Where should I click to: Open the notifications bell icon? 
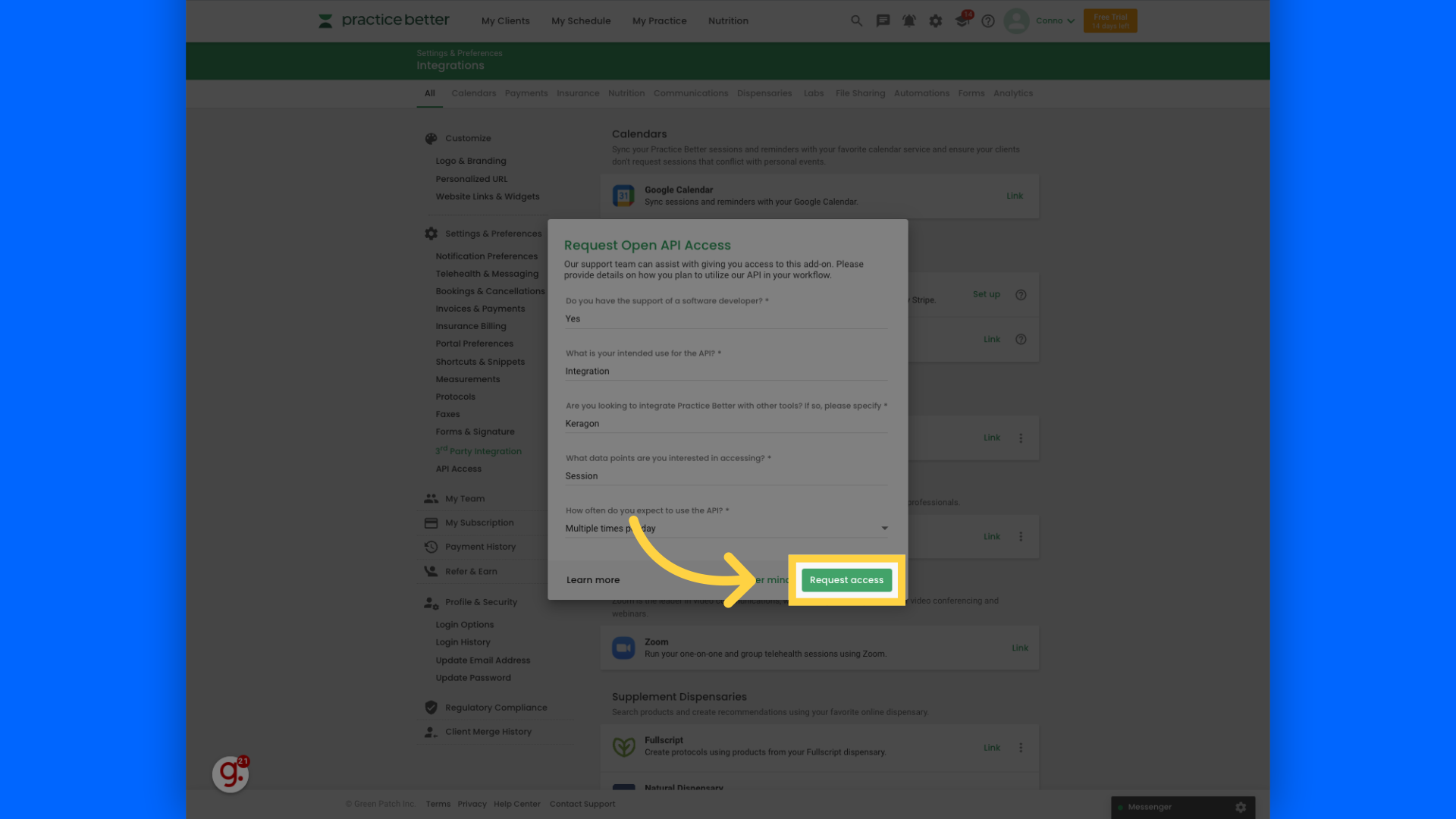pyautogui.click(x=908, y=21)
